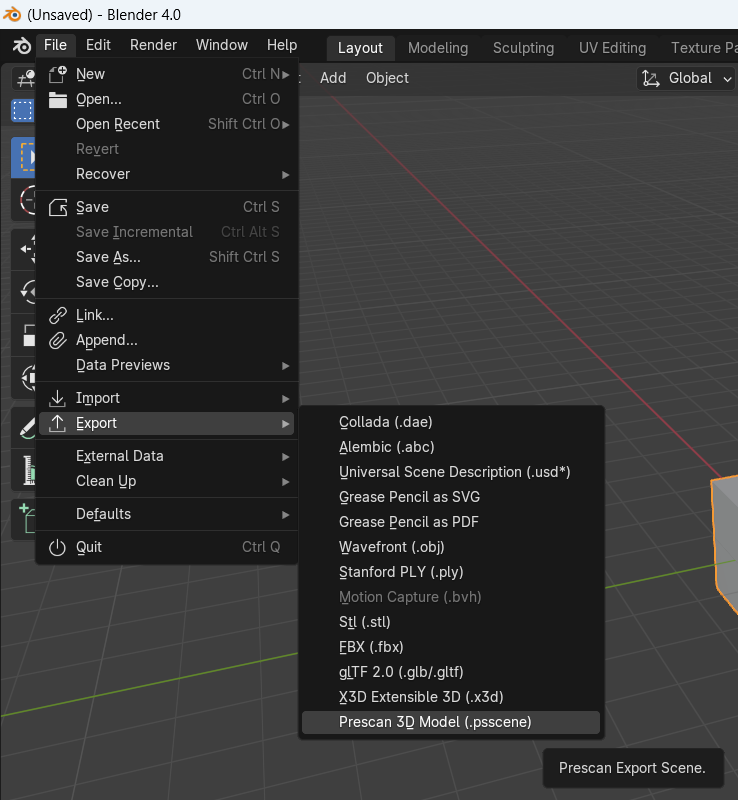This screenshot has width=738, height=800.
Task: Click the New file icon
Action: (58, 74)
